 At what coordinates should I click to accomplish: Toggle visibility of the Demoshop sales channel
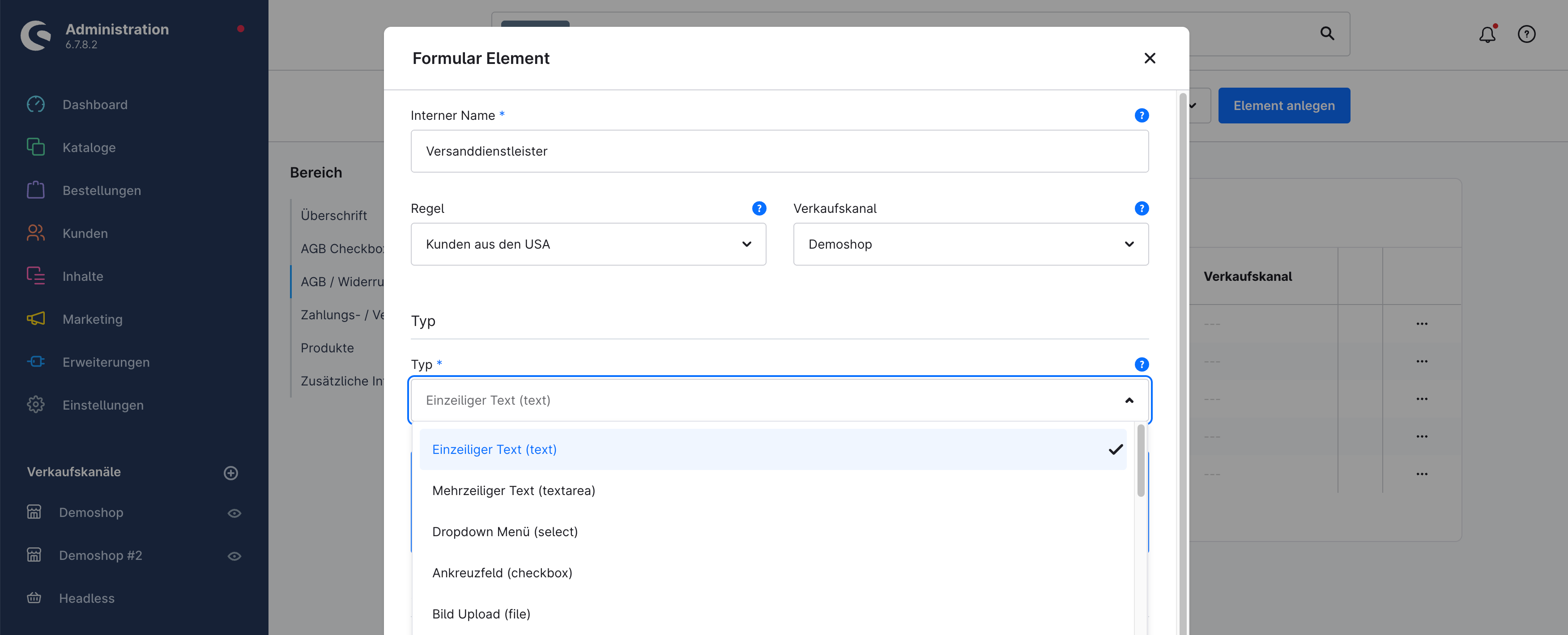[234, 513]
